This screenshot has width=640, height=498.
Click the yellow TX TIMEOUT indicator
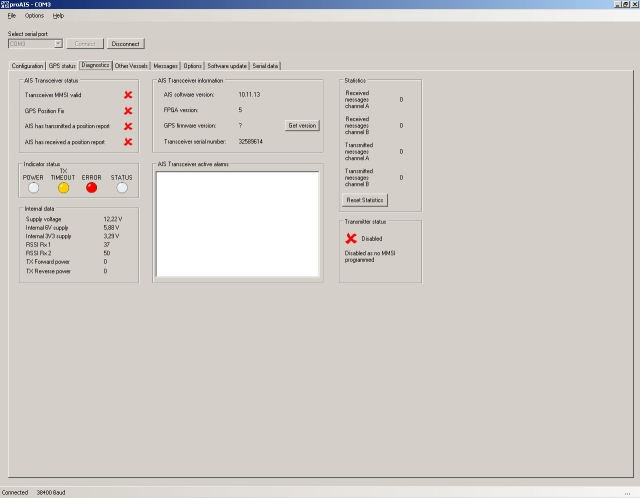63,186
